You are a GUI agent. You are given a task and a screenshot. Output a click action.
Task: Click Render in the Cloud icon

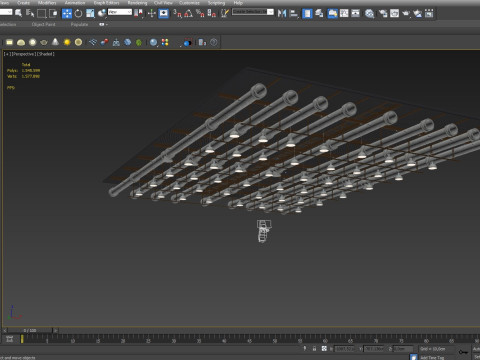point(418,13)
